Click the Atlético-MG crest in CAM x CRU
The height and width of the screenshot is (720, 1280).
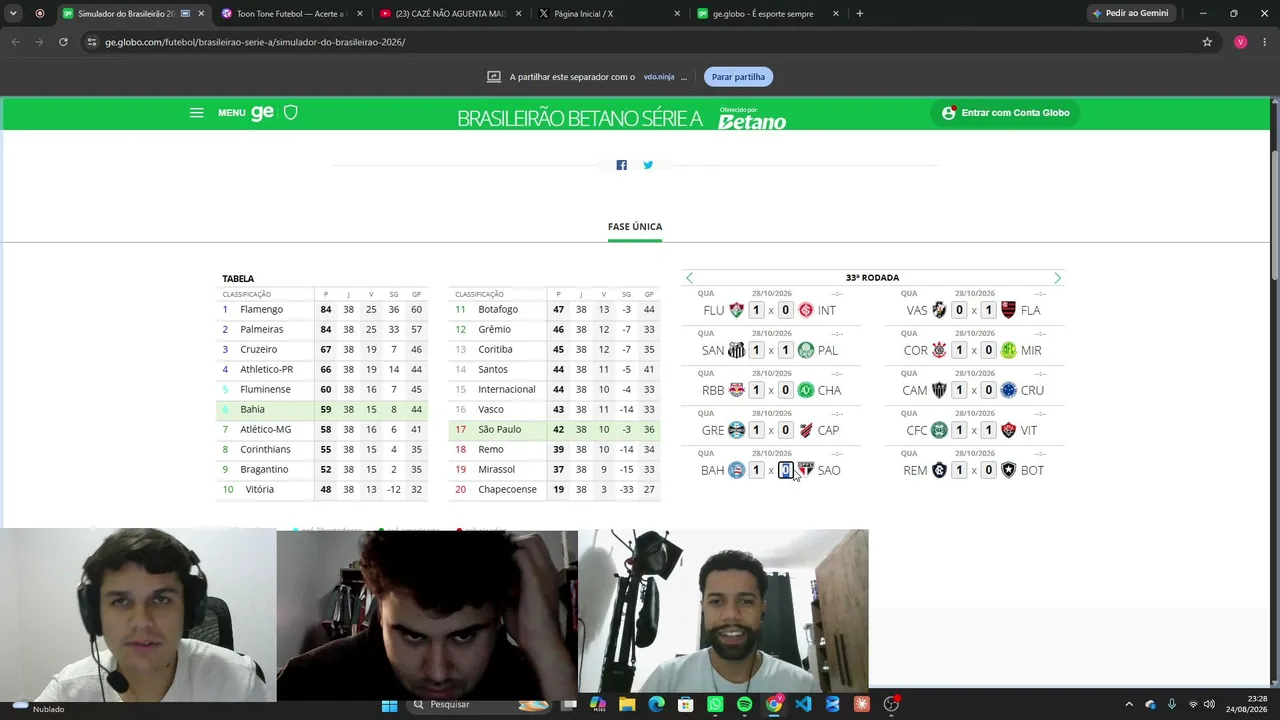pos(939,390)
